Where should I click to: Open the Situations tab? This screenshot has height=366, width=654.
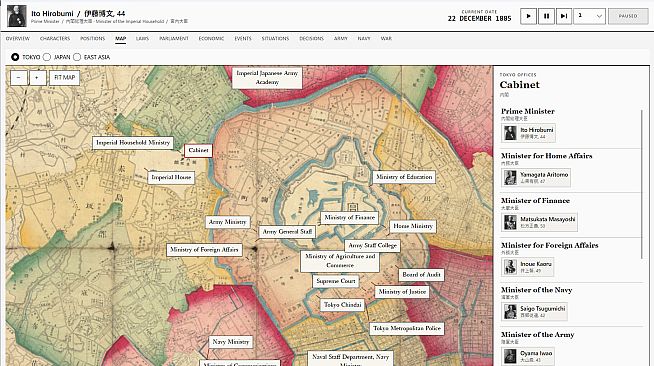pyautogui.click(x=275, y=38)
